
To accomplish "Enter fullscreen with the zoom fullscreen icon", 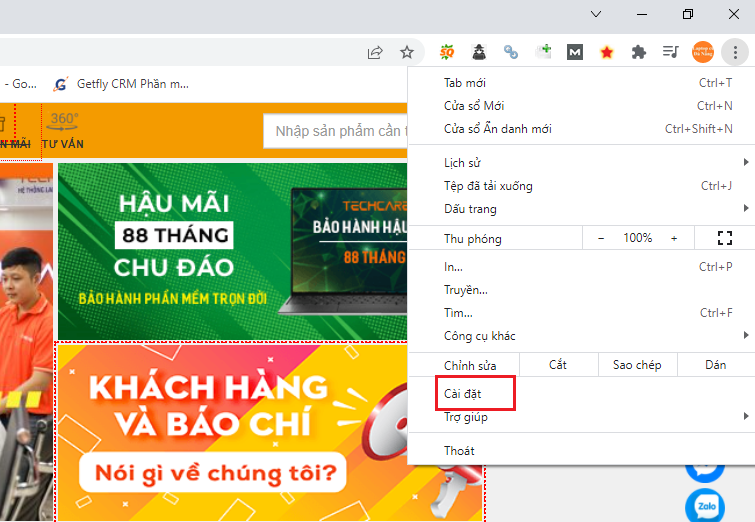I will click(x=725, y=238).
